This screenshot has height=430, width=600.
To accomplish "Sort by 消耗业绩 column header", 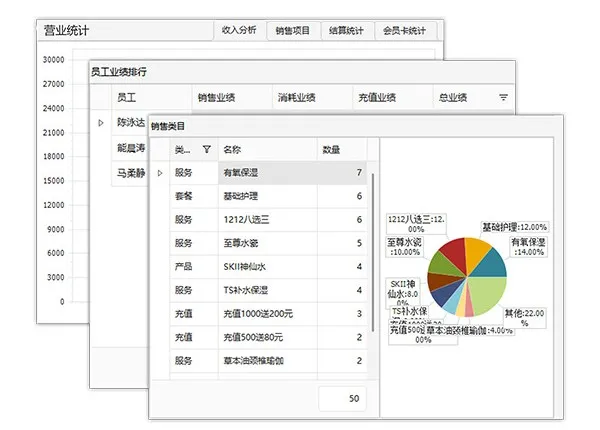I will (x=312, y=98).
